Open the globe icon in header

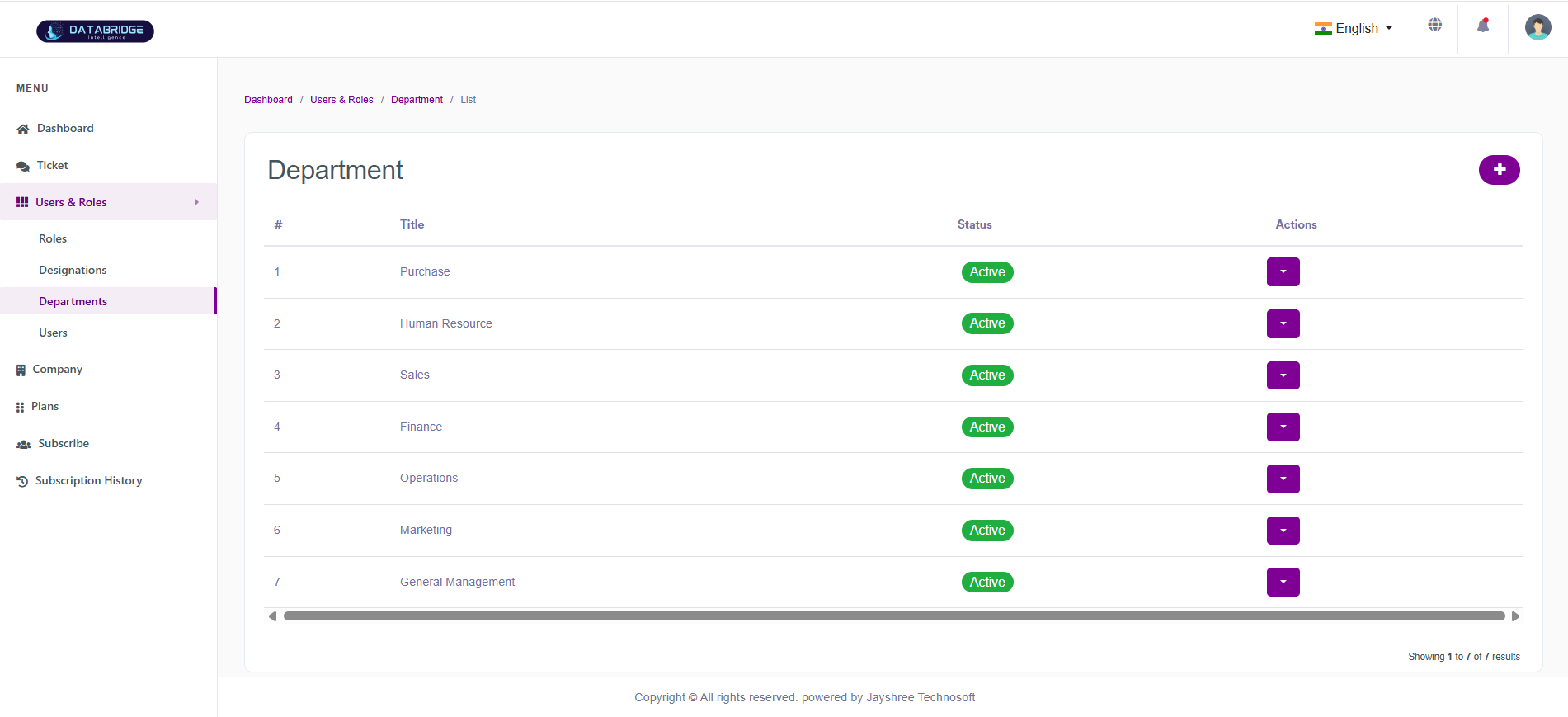1435,25
